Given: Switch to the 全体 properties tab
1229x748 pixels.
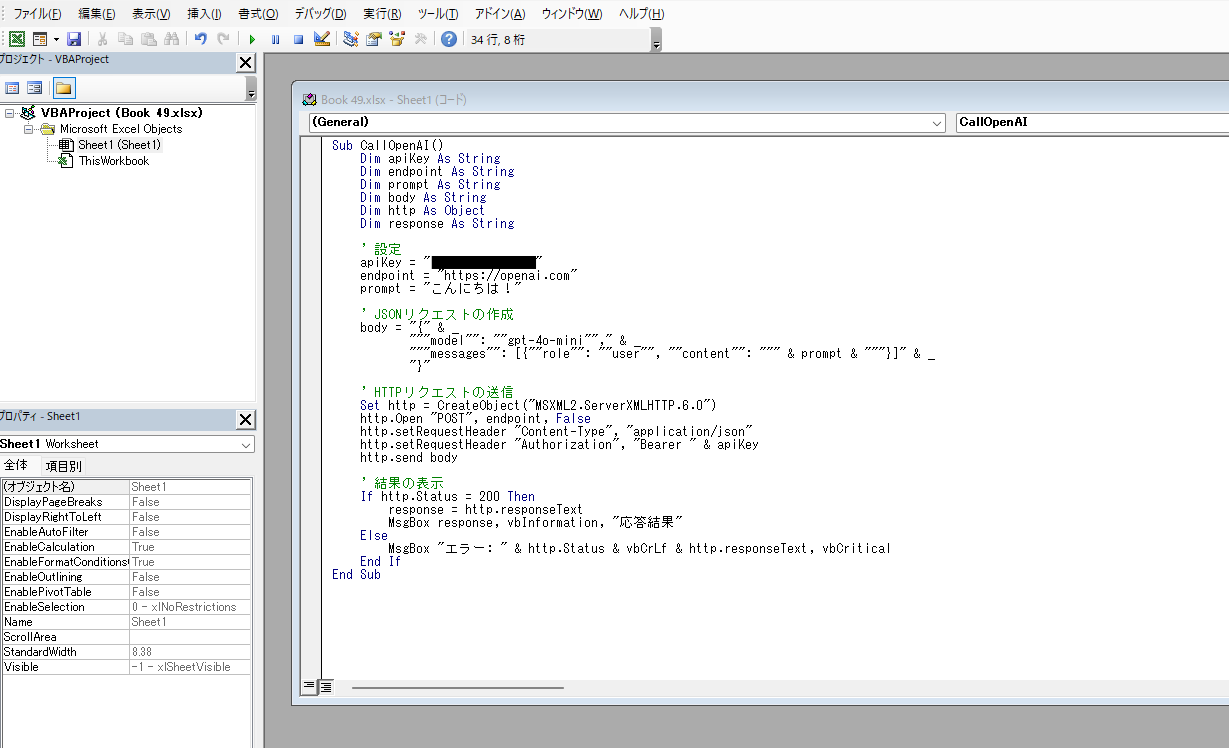Looking at the screenshot, I should (x=17, y=466).
